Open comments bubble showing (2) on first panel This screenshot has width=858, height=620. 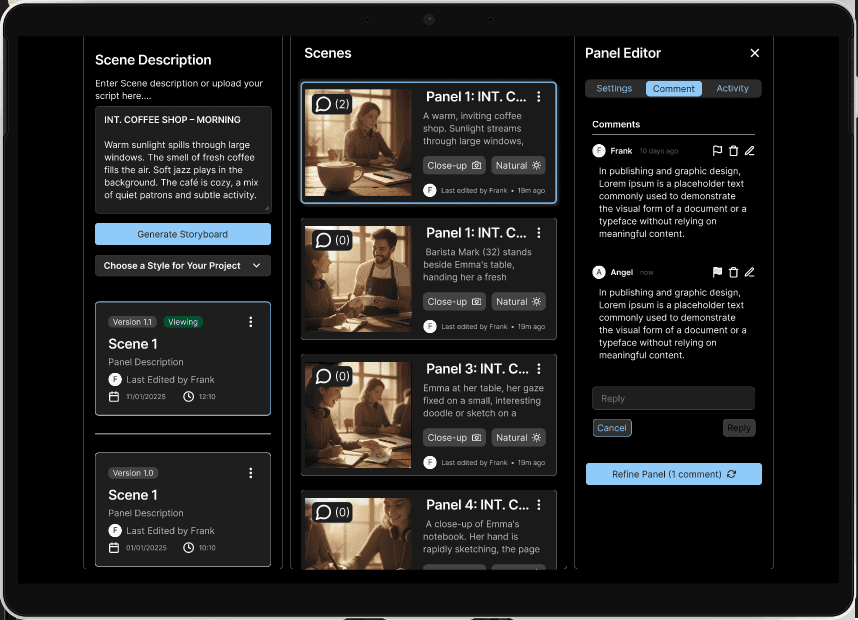tap(332, 104)
